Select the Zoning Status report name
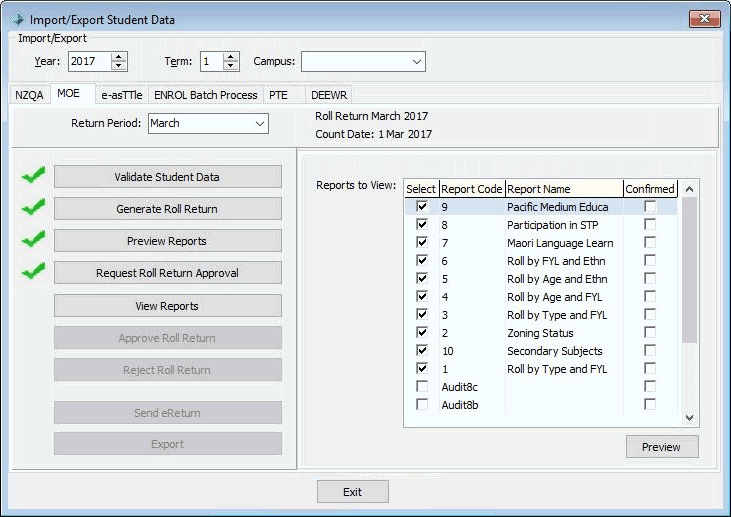The height and width of the screenshot is (517, 731). (540, 333)
